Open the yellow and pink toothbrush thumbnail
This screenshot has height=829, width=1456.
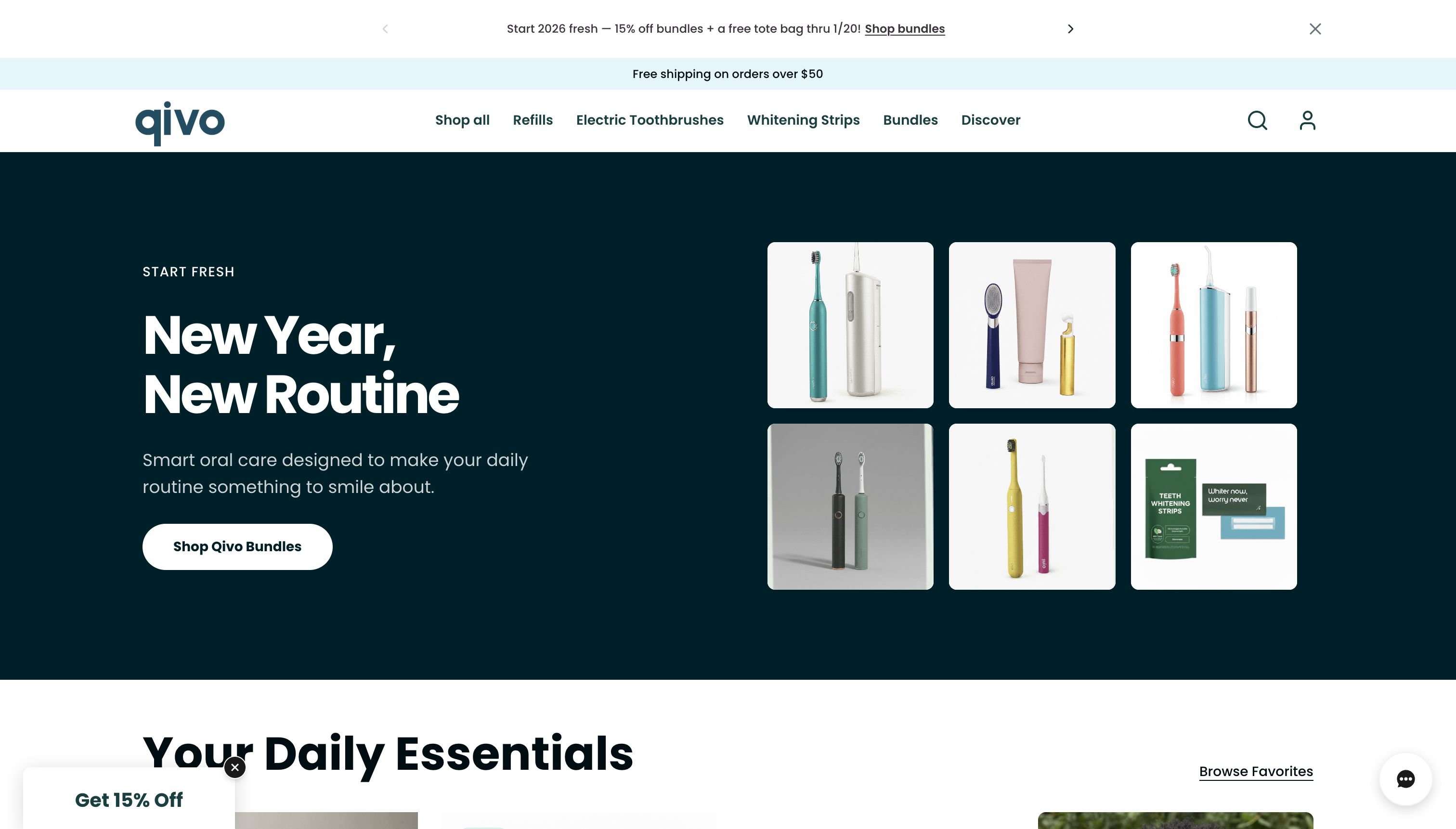coord(1032,506)
